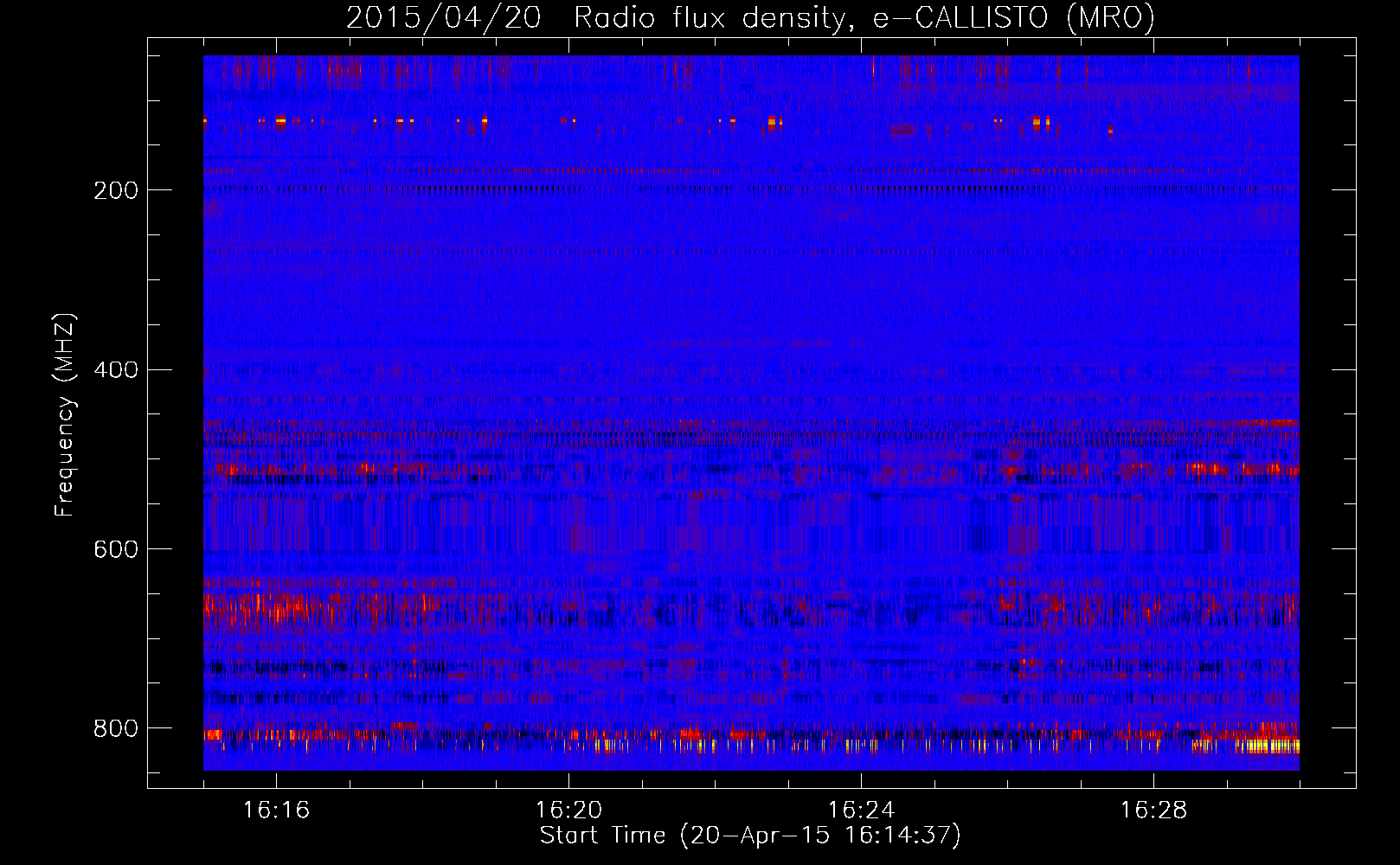Click the plot title "Radio flux density, e-CALLISTO (MRO)"
This screenshot has height=865, width=1400.
(x=864, y=18)
